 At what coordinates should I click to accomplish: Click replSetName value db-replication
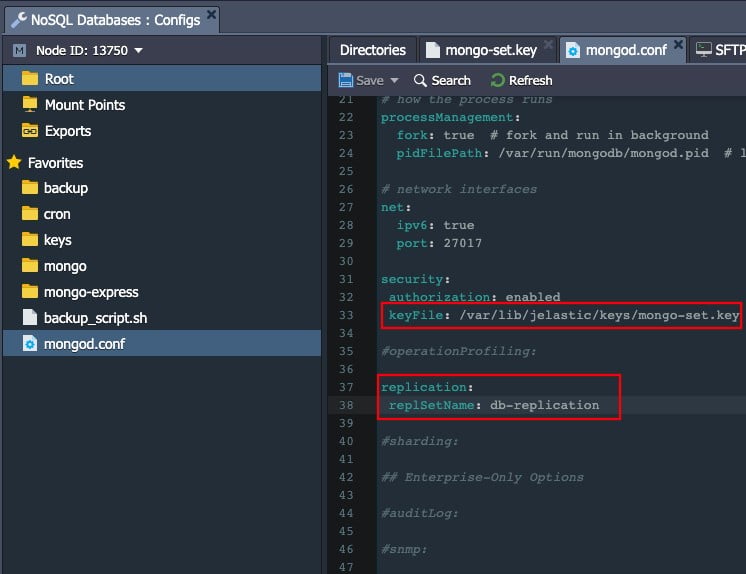(545, 405)
